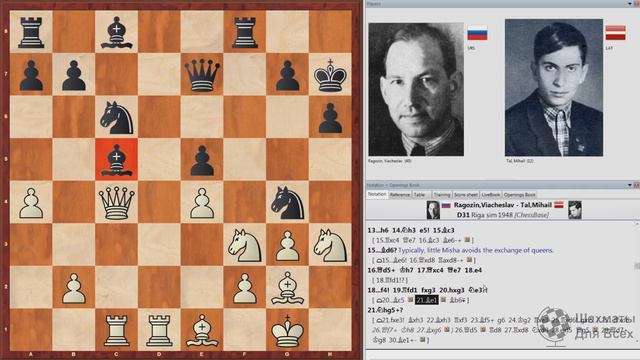Select the black pawn on a7
640x360 pixels.
click(31, 75)
